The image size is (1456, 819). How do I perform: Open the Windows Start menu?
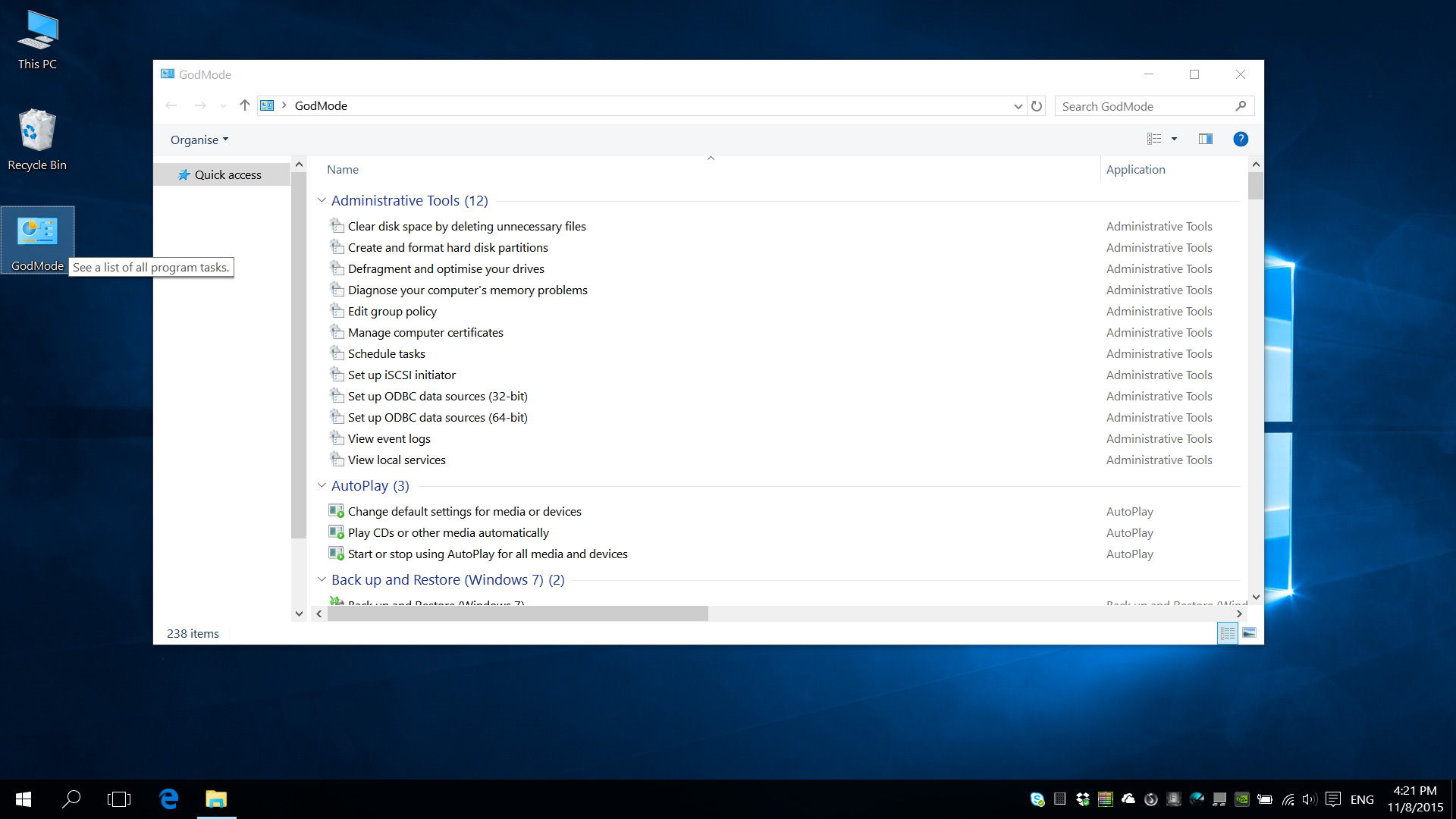click(x=24, y=799)
